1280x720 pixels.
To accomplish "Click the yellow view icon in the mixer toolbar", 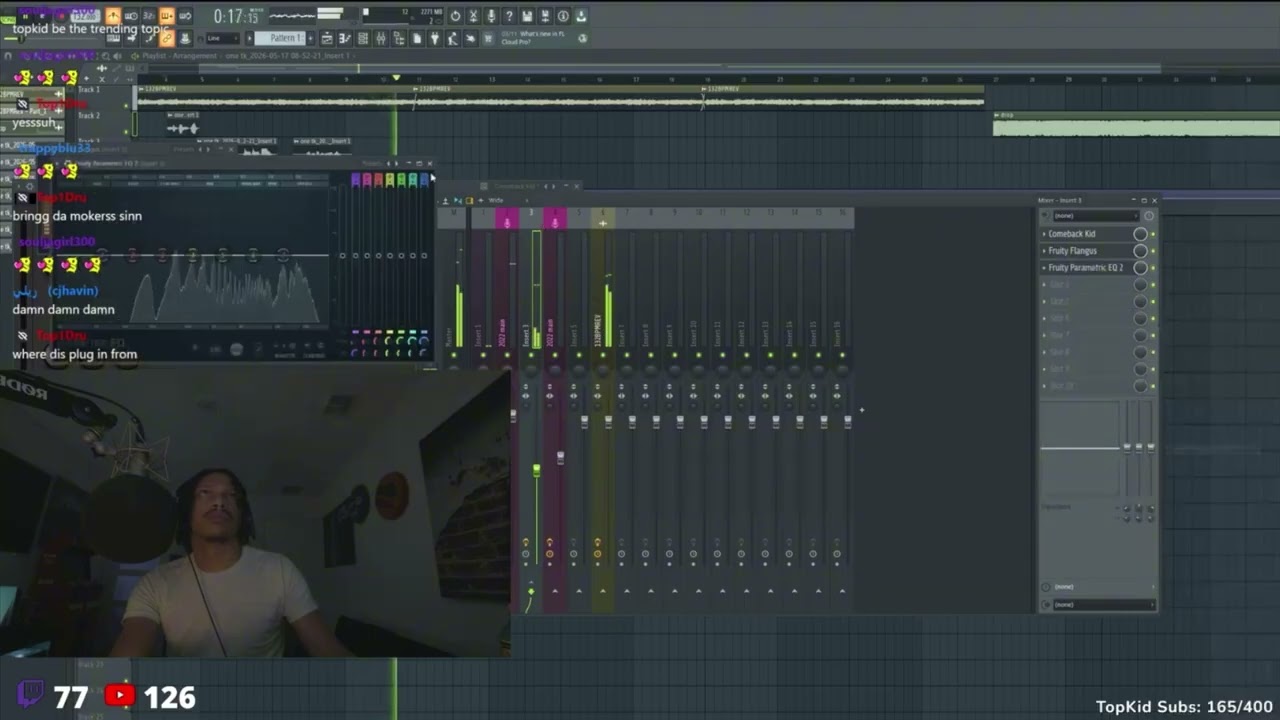I will tap(470, 200).
